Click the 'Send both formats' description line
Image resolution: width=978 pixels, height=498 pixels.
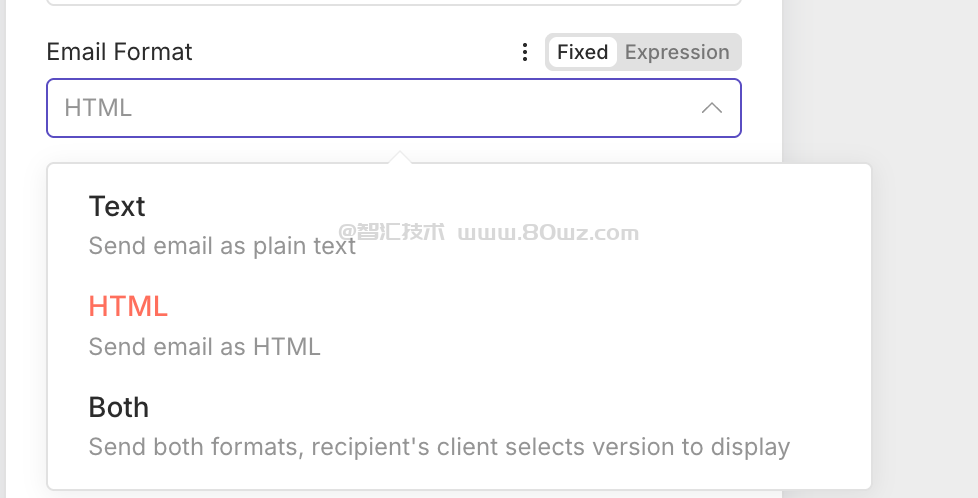(439, 447)
